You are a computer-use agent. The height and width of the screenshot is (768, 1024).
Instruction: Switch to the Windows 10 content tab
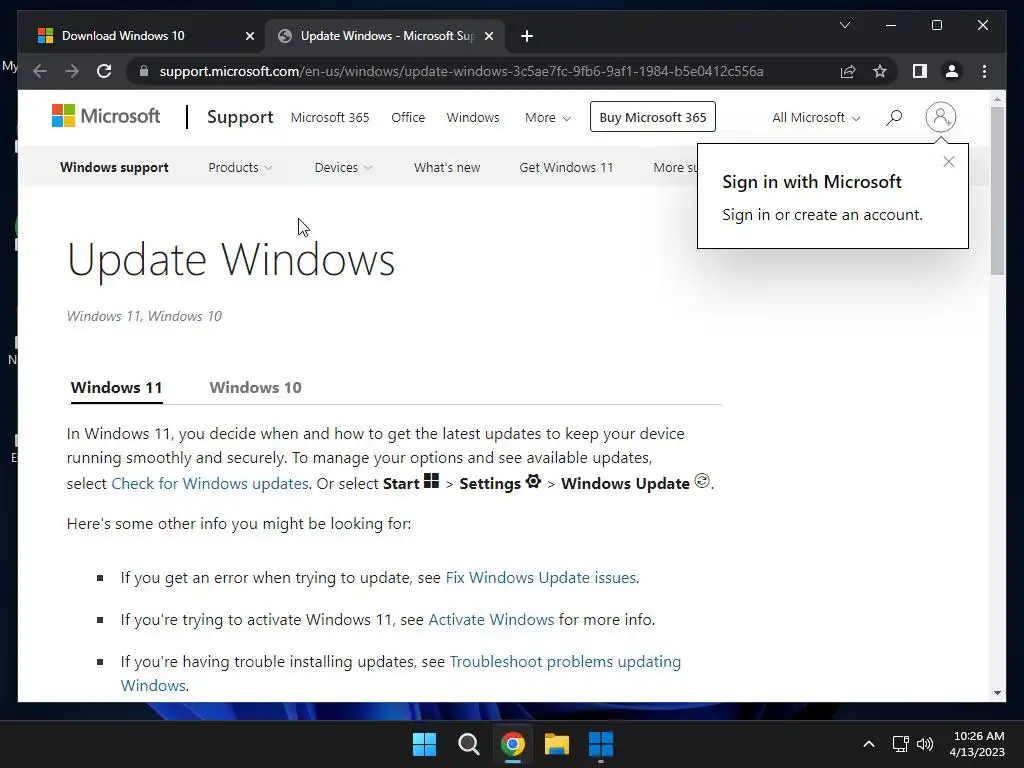pyautogui.click(x=255, y=387)
